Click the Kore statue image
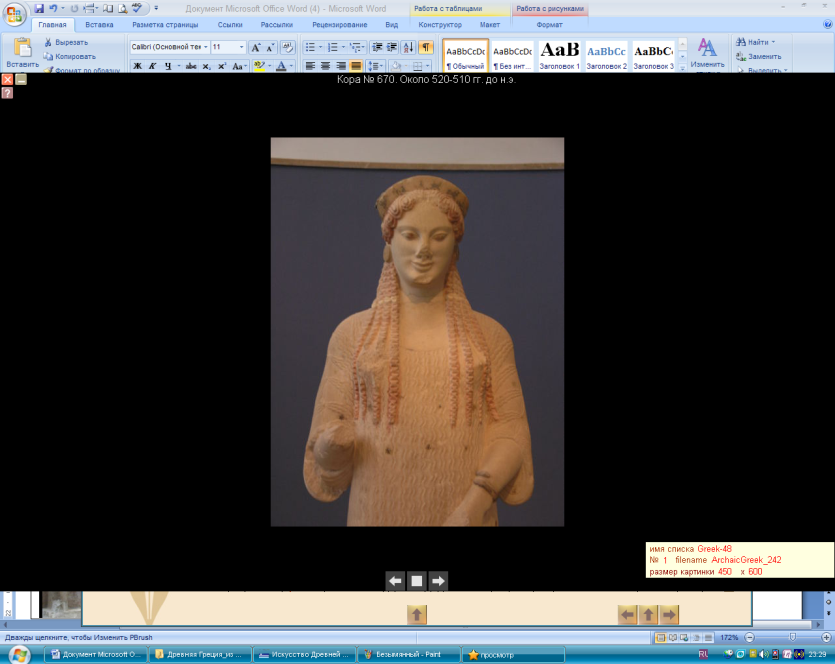Image resolution: width=835 pixels, height=664 pixels. (x=417, y=332)
